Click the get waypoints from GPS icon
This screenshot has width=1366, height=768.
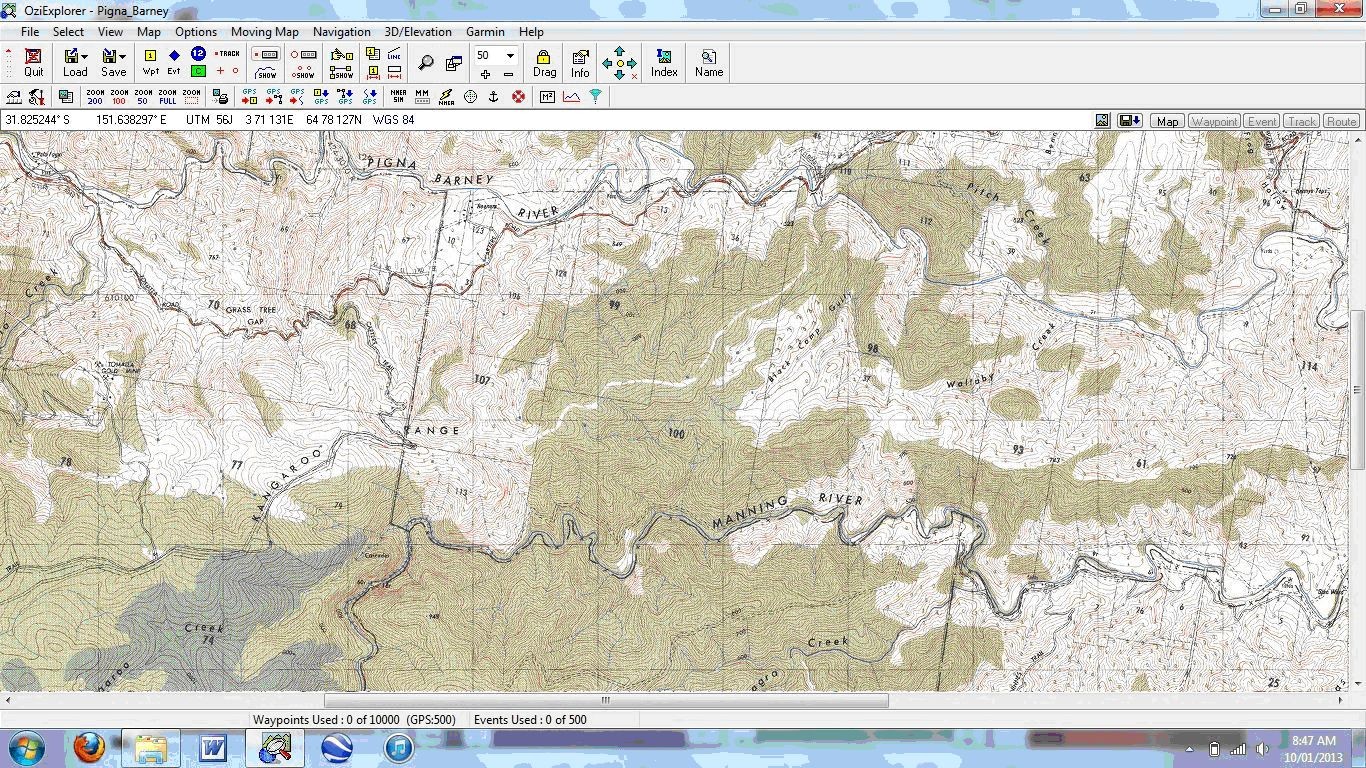pos(321,97)
